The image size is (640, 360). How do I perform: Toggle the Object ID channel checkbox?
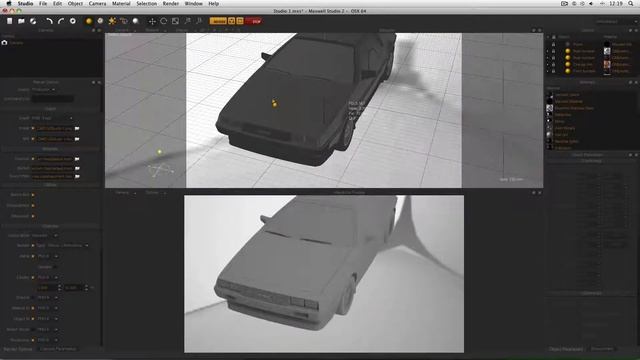(x=33, y=319)
